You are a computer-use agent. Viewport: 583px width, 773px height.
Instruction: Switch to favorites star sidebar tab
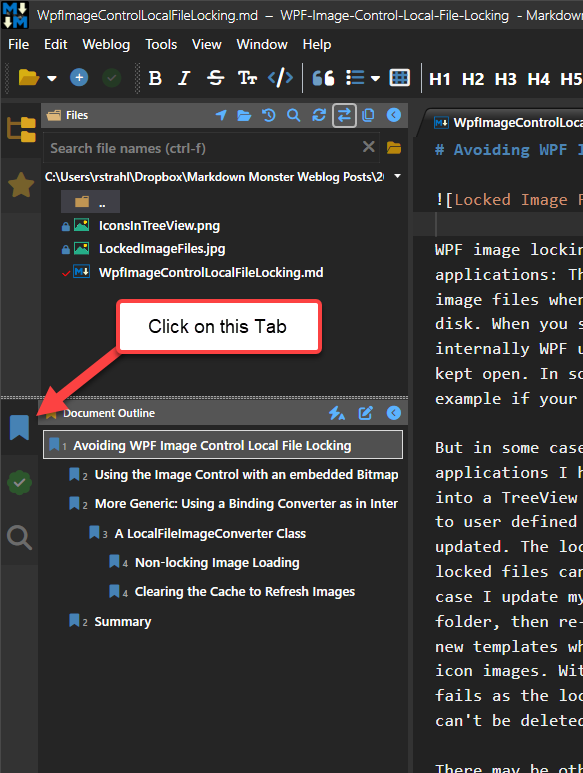coord(21,185)
